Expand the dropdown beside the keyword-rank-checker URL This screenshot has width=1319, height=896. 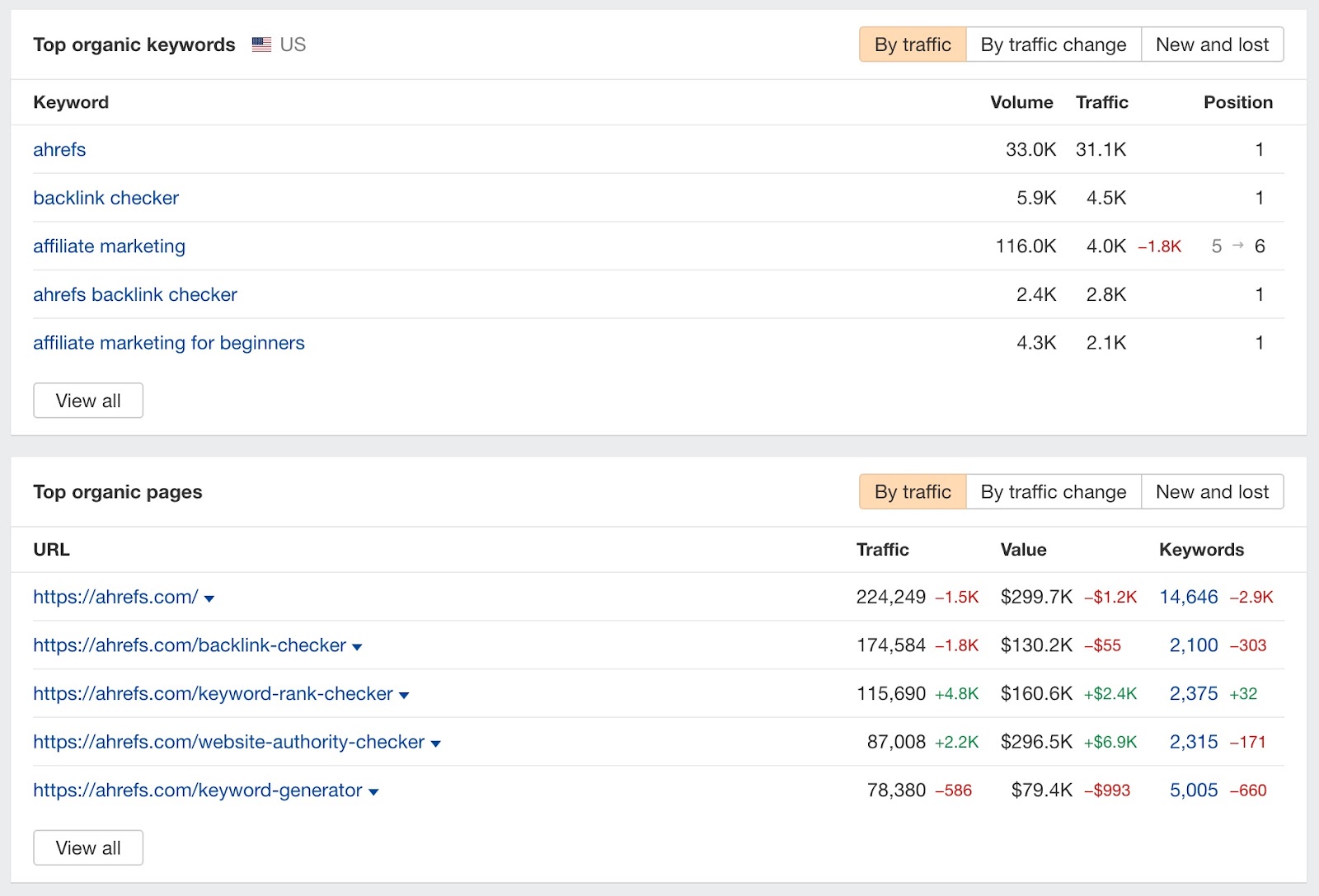coord(404,694)
